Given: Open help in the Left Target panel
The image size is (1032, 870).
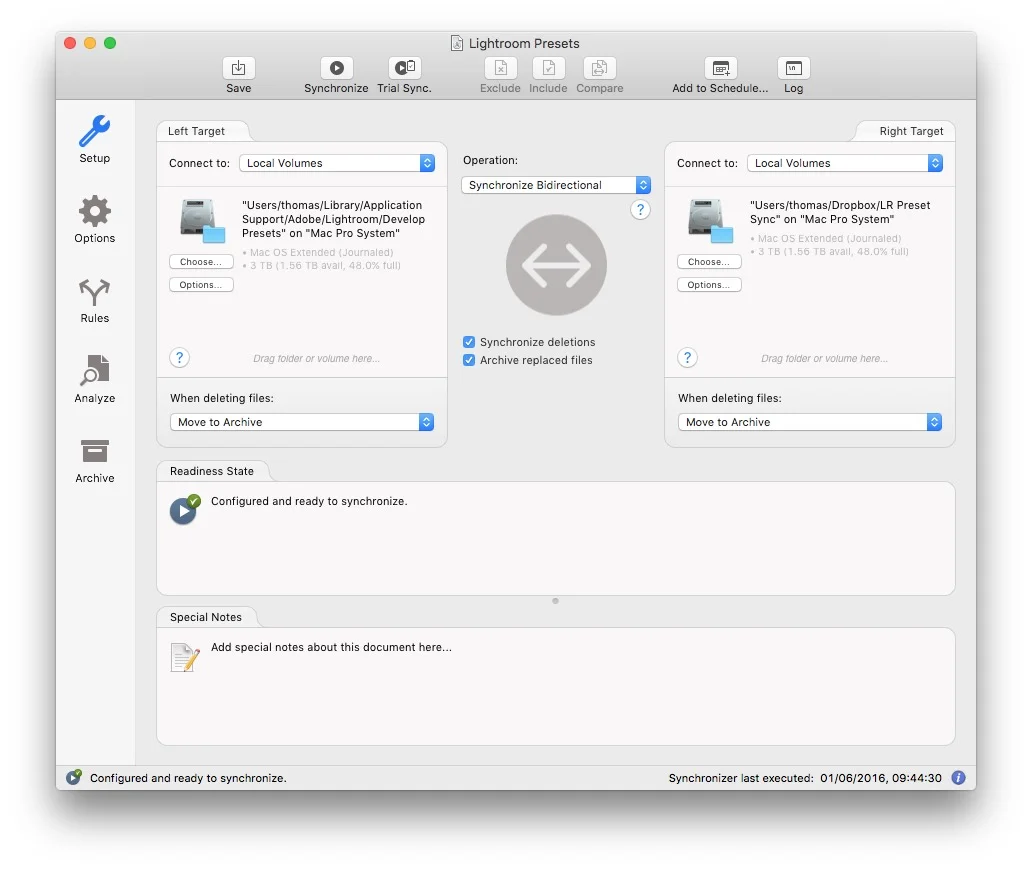Looking at the screenshot, I should click(x=180, y=357).
